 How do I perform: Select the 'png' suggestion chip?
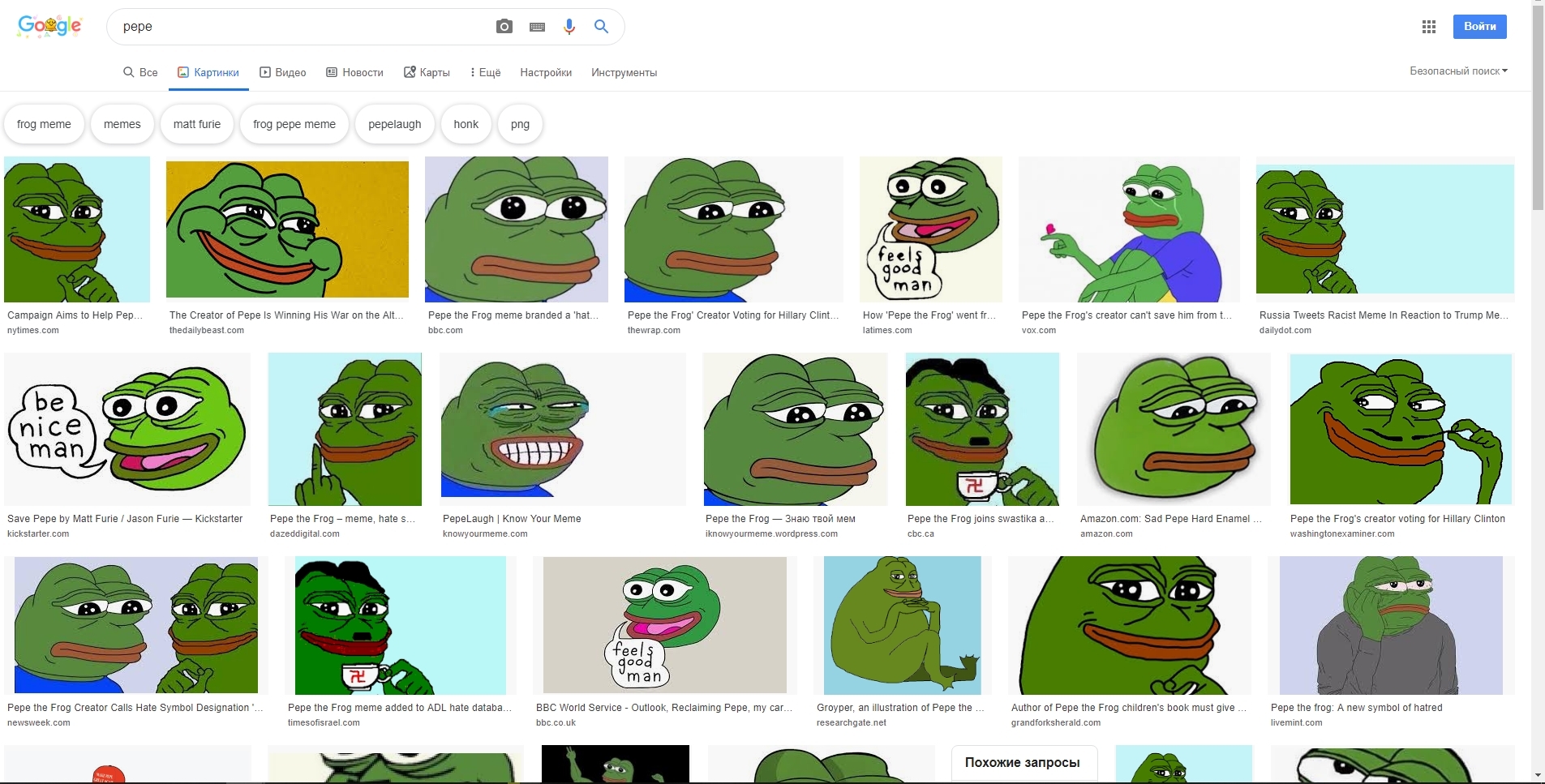[x=520, y=124]
